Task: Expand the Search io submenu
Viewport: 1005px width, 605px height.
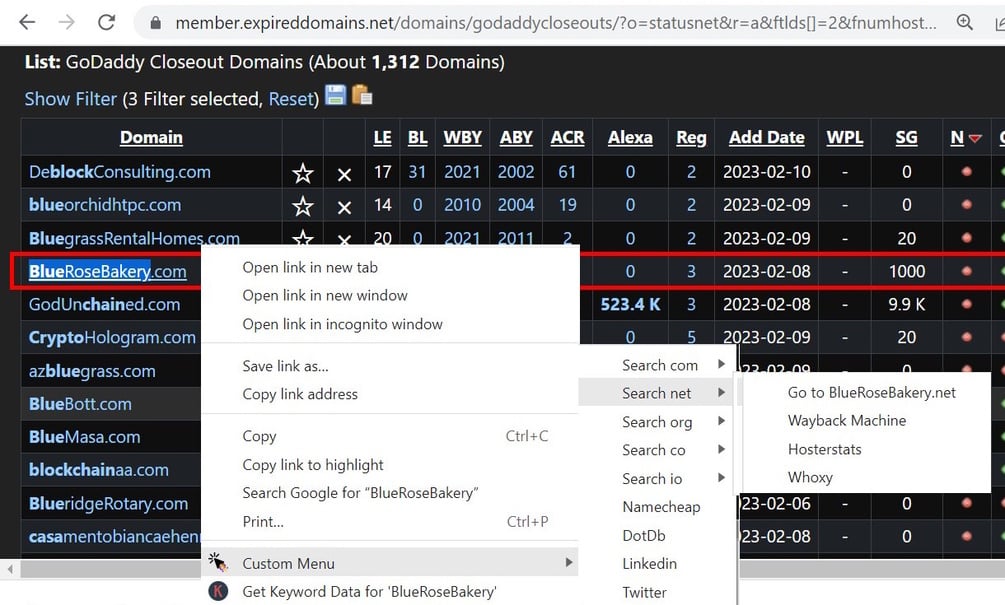Action: tap(721, 477)
